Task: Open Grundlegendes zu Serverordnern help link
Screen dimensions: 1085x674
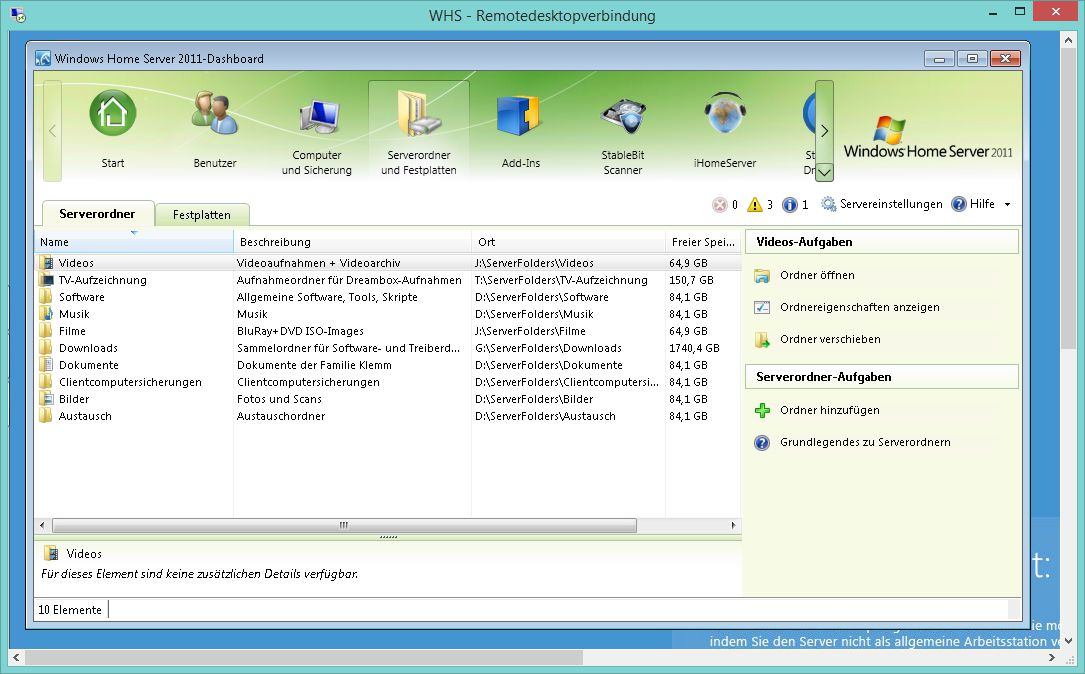Action: click(x=865, y=442)
